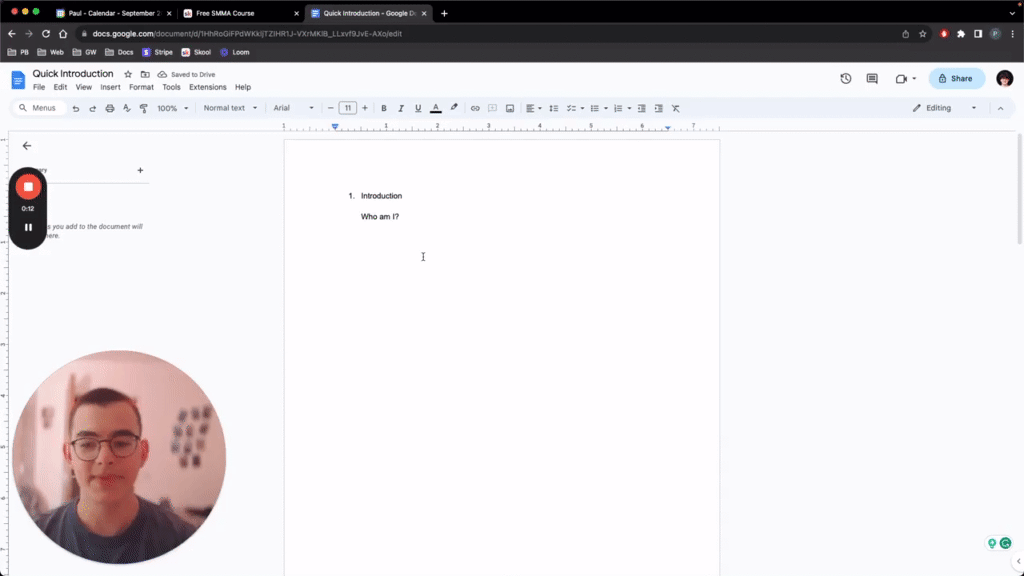The height and width of the screenshot is (576, 1024).
Task: Open the Insert menu
Action: tap(110, 87)
